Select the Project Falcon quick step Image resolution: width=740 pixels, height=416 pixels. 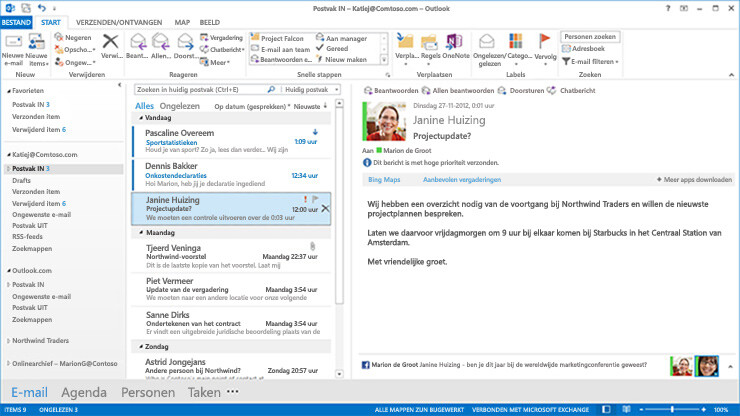278,38
